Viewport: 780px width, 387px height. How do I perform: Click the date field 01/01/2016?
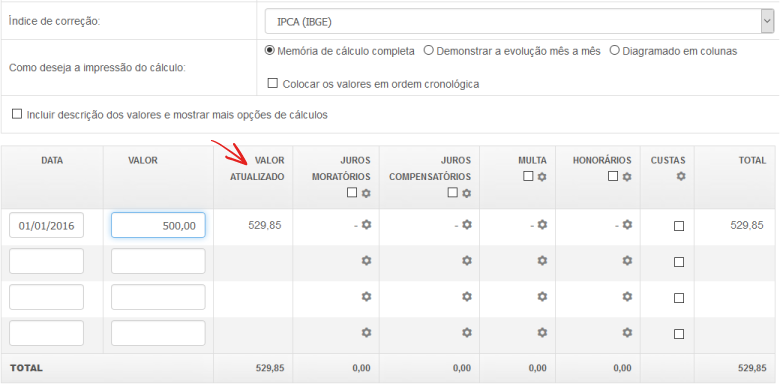[x=46, y=225]
